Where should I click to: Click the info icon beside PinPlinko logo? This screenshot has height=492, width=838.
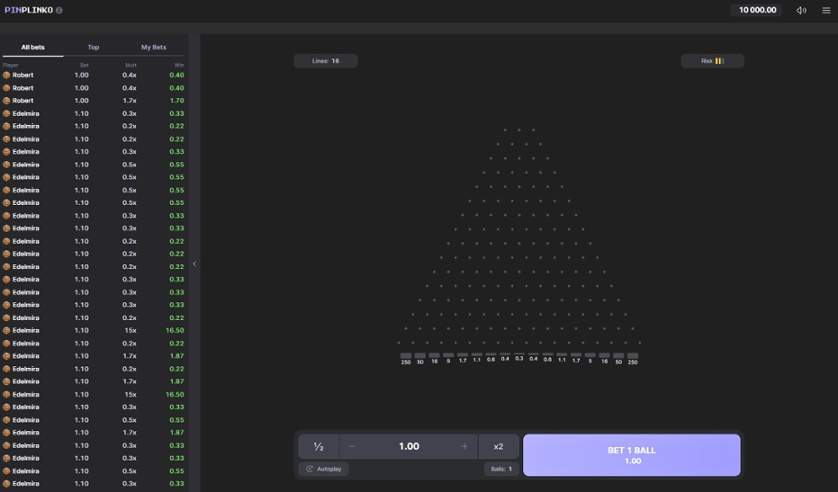pos(59,10)
